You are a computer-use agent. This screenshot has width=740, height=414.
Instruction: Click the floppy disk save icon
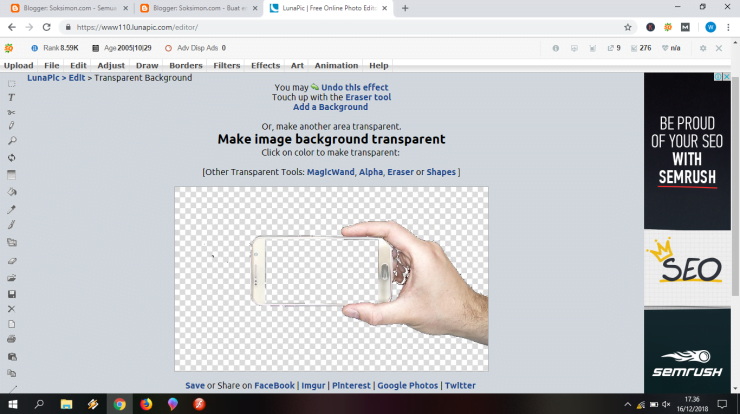point(12,294)
